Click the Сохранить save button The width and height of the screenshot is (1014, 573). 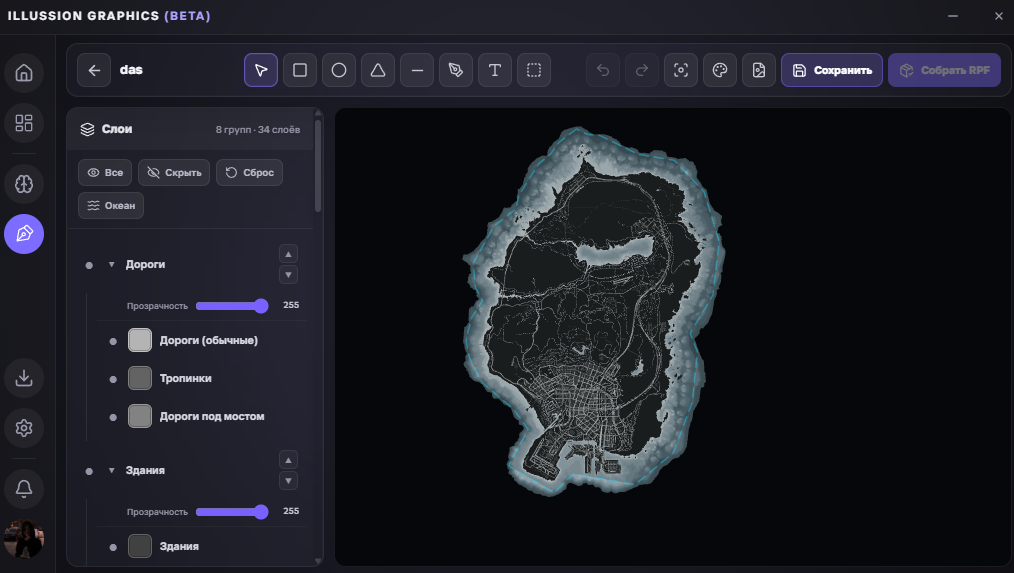pos(832,70)
